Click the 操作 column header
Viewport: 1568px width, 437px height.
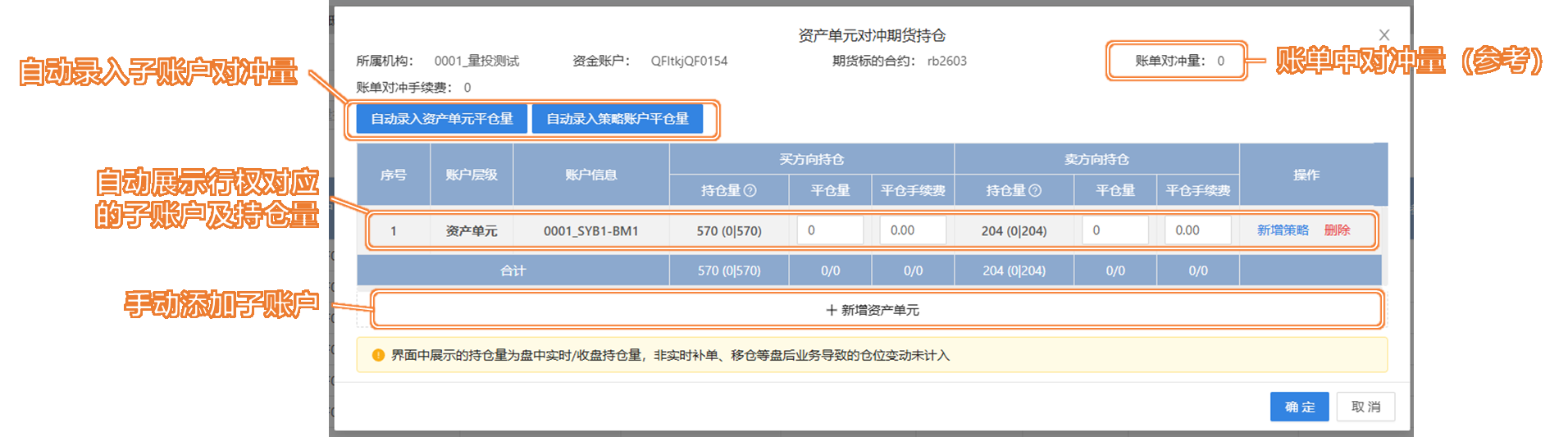click(1306, 175)
